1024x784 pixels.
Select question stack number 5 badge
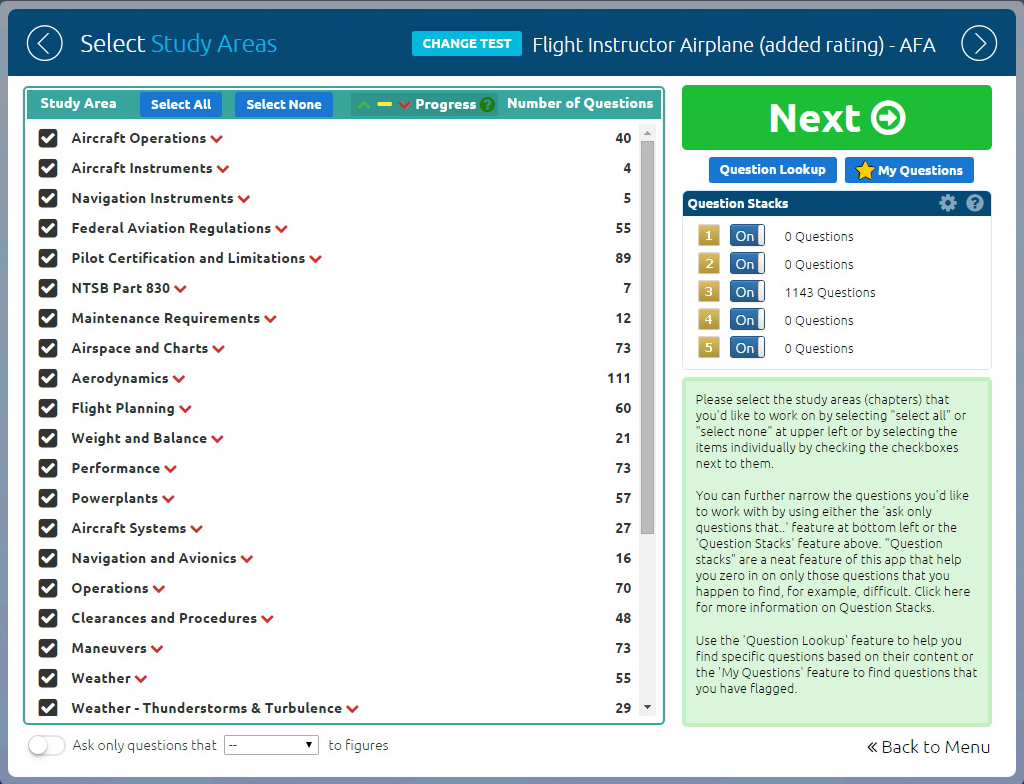pos(709,348)
